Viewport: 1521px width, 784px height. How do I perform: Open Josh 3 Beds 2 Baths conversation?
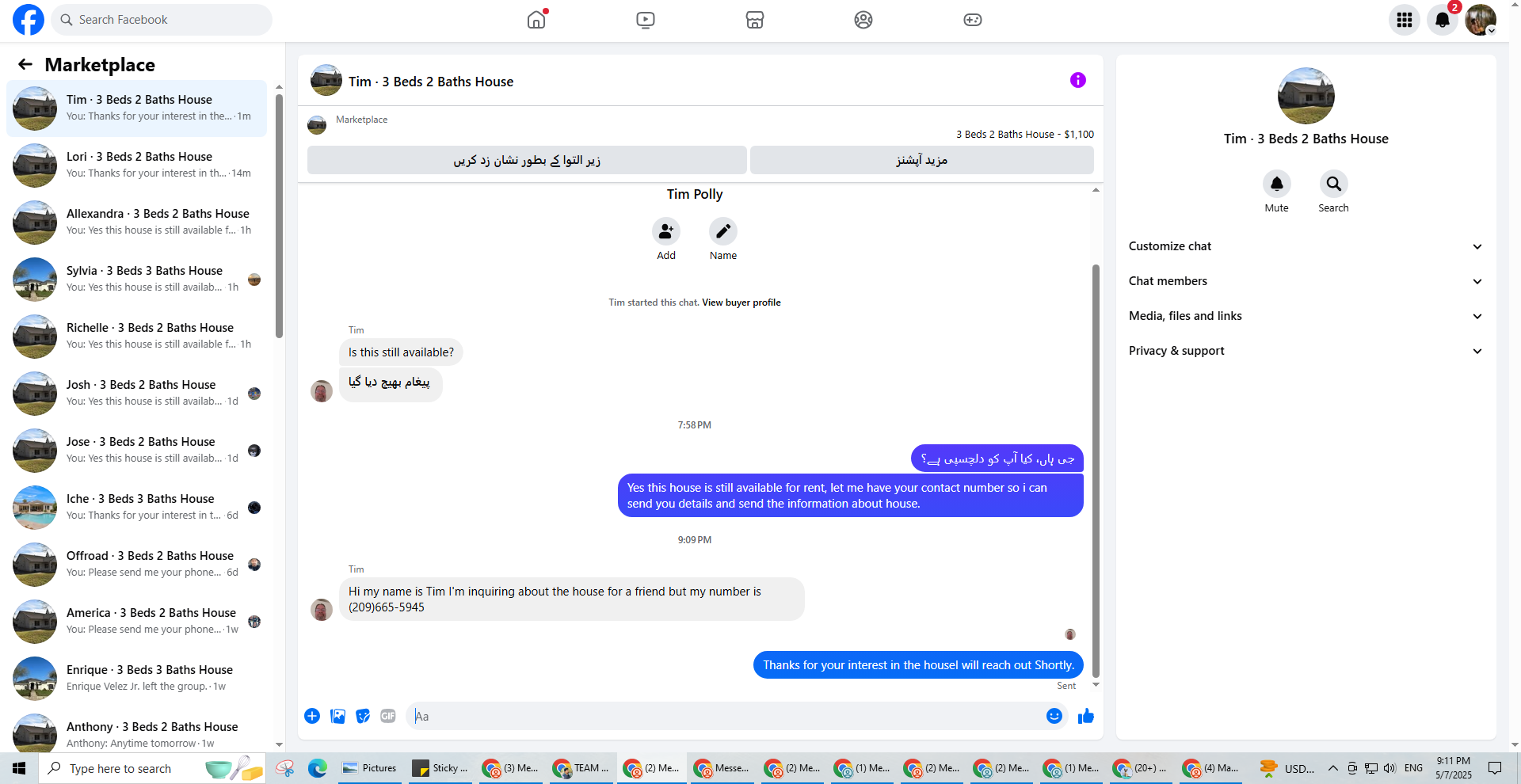136,394
